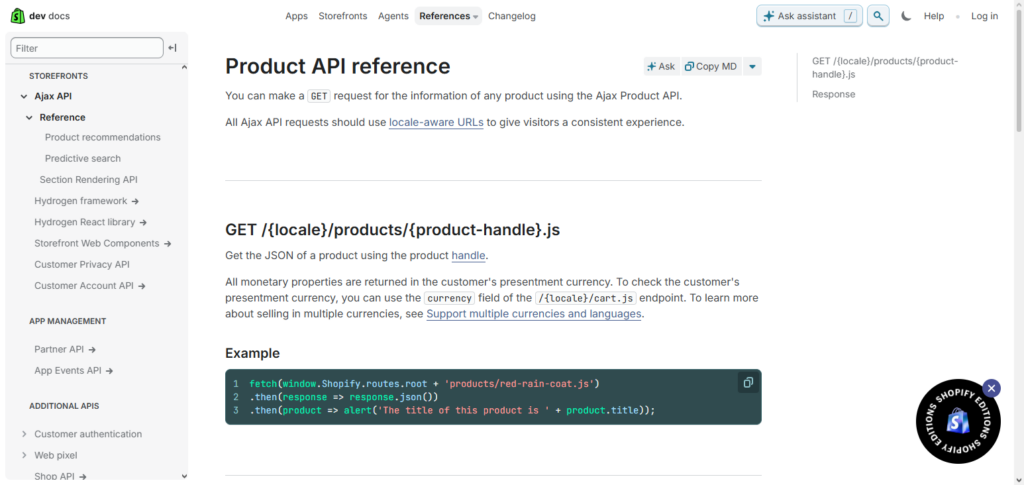Open Predictive search in sidebar
The height and width of the screenshot is (485, 1024).
(x=83, y=159)
